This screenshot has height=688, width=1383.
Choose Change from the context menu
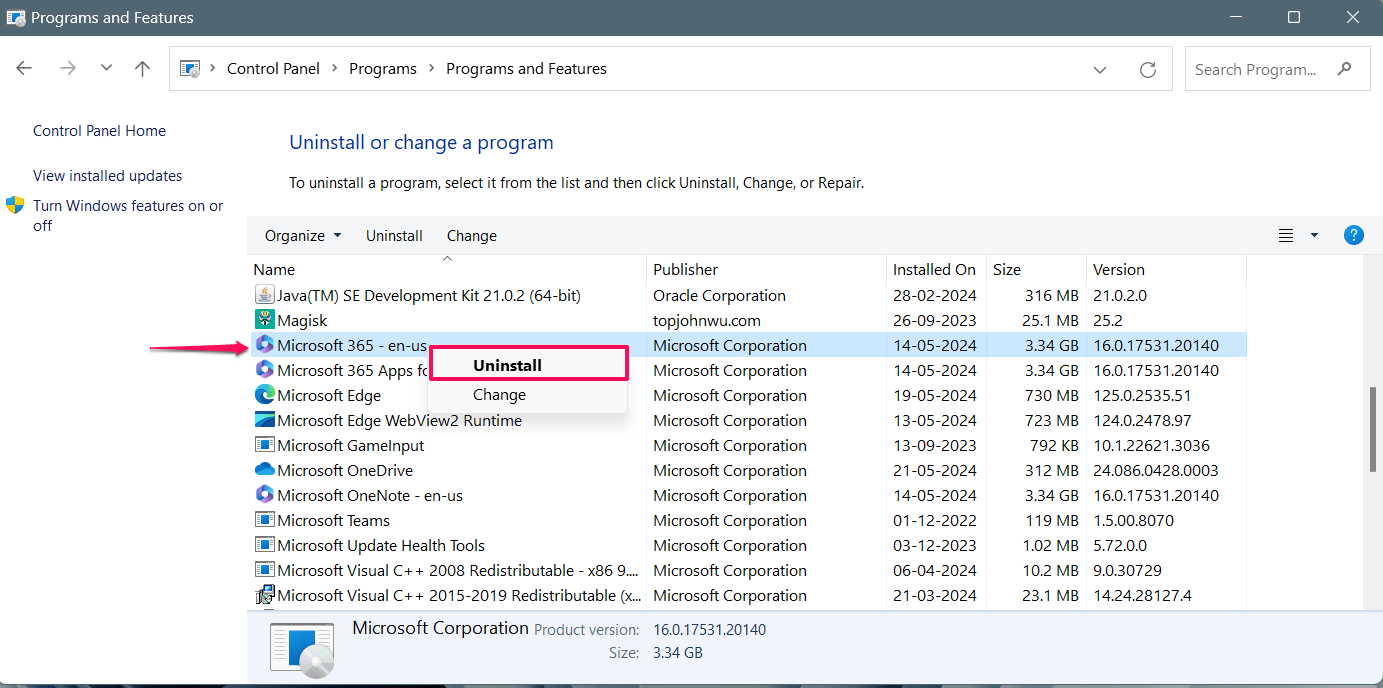(x=528, y=395)
